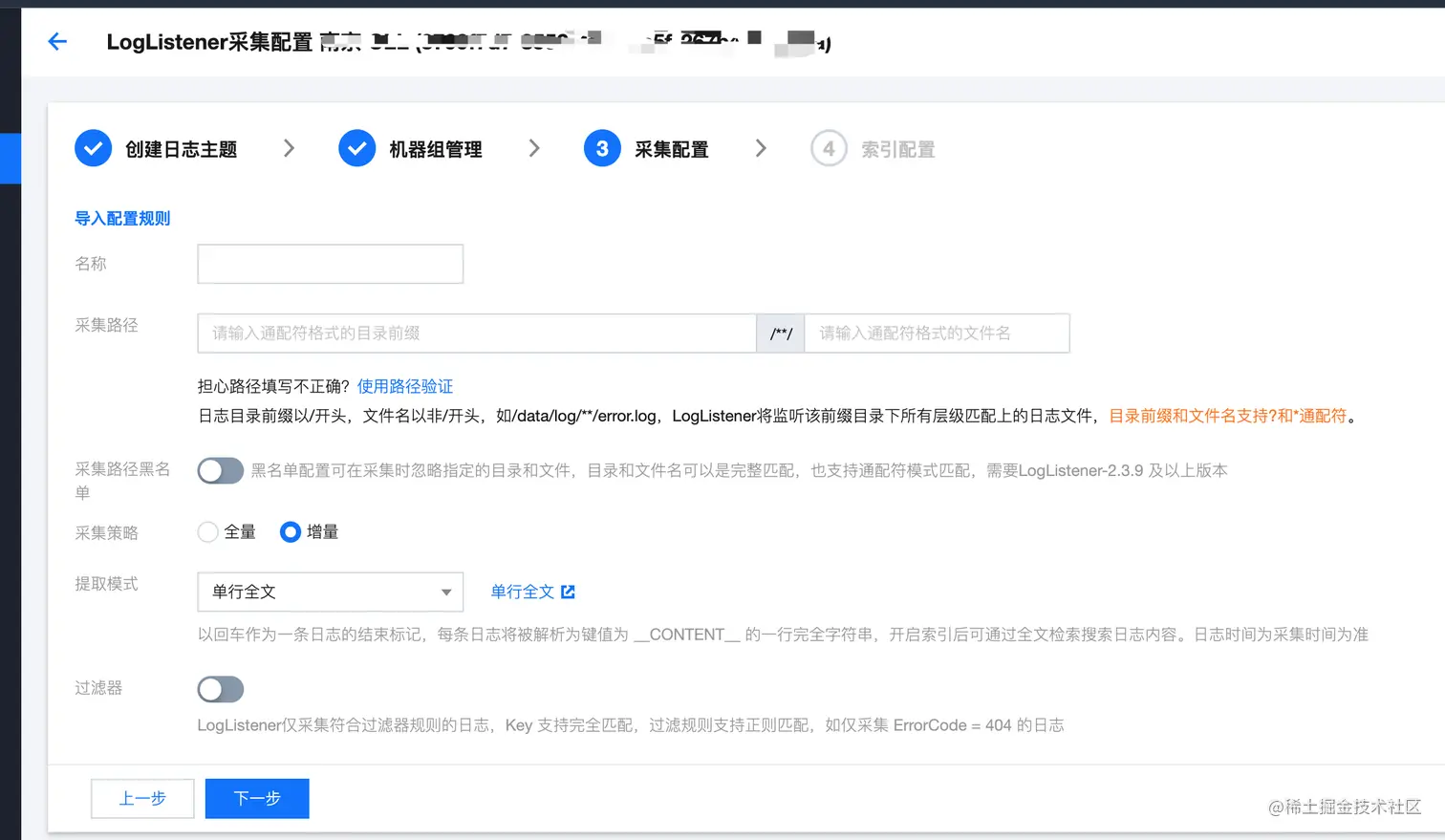Image resolution: width=1445 pixels, height=840 pixels.
Task: Click the orange 目录前缀和文件名支持 wildcard note
Action: point(1228,416)
